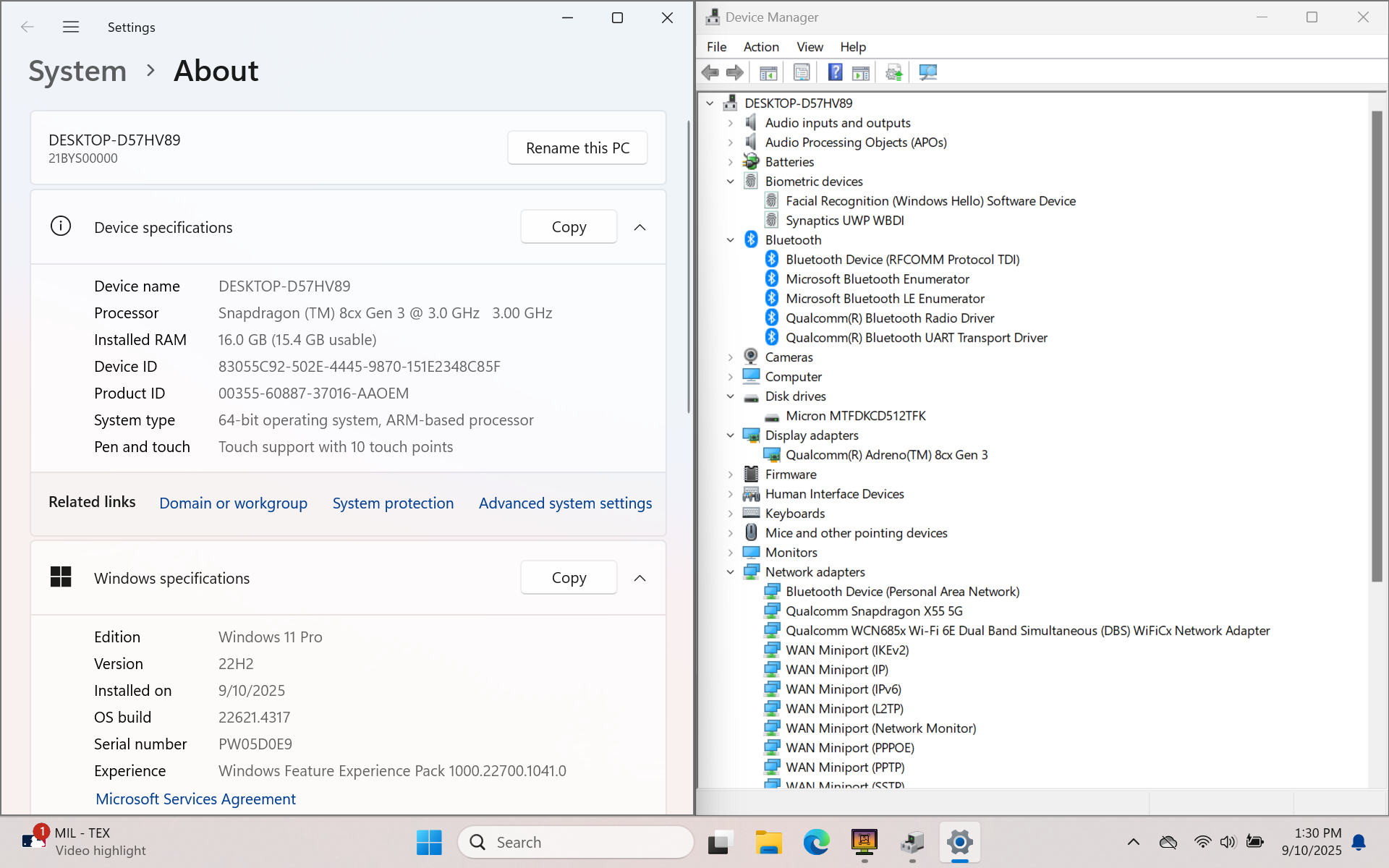
Task: Open the notification bell in taskbar
Action: pyautogui.click(x=1359, y=842)
